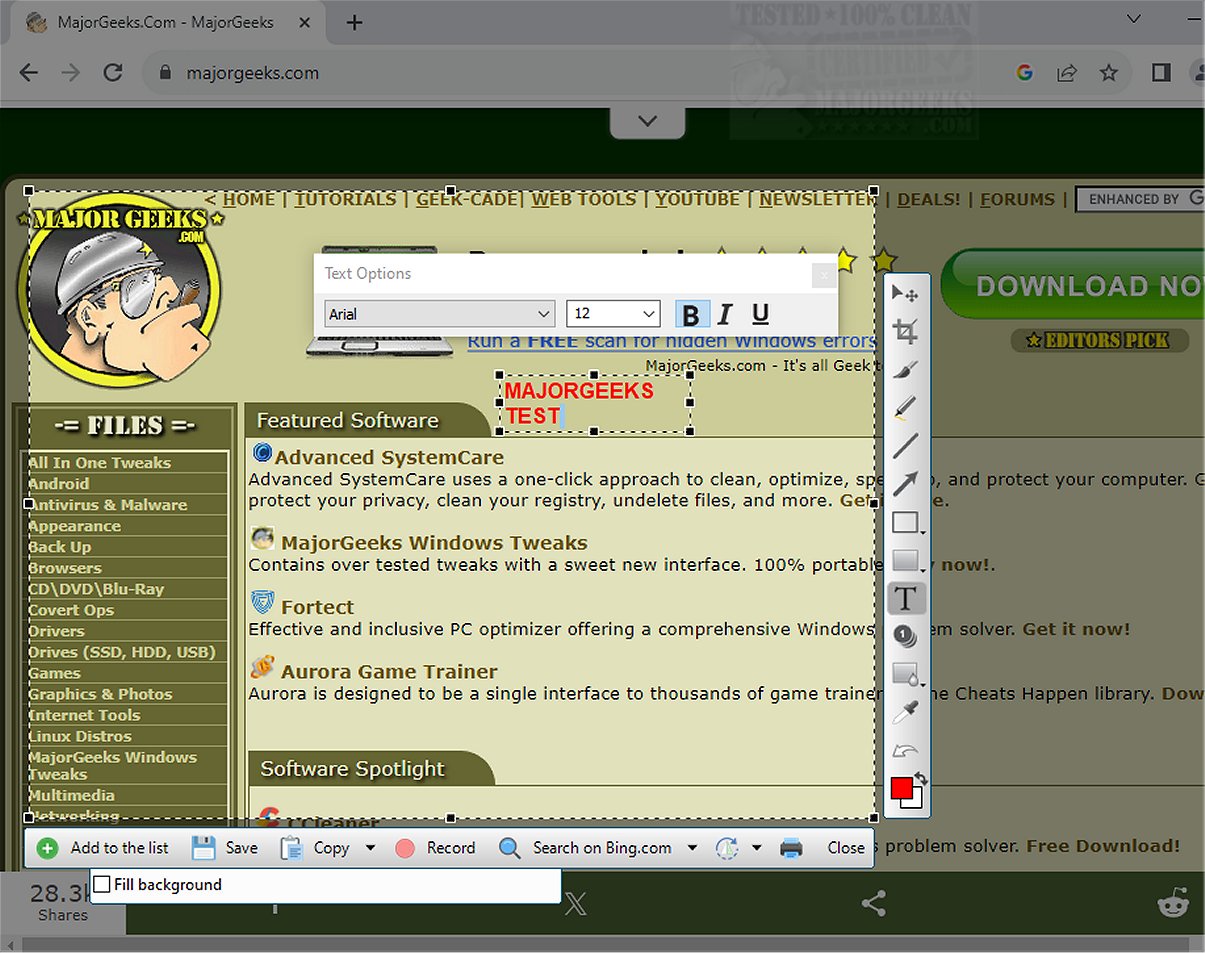
Task: Click the MAJORGEEKS TEST text box
Action: [595, 403]
